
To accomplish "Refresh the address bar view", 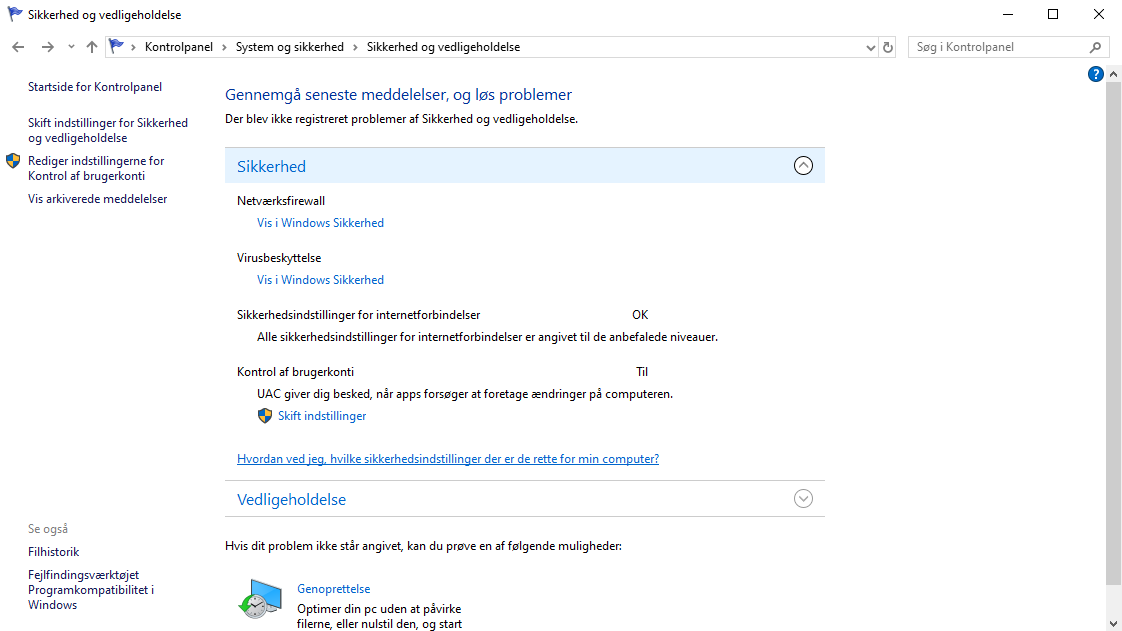I will click(888, 47).
